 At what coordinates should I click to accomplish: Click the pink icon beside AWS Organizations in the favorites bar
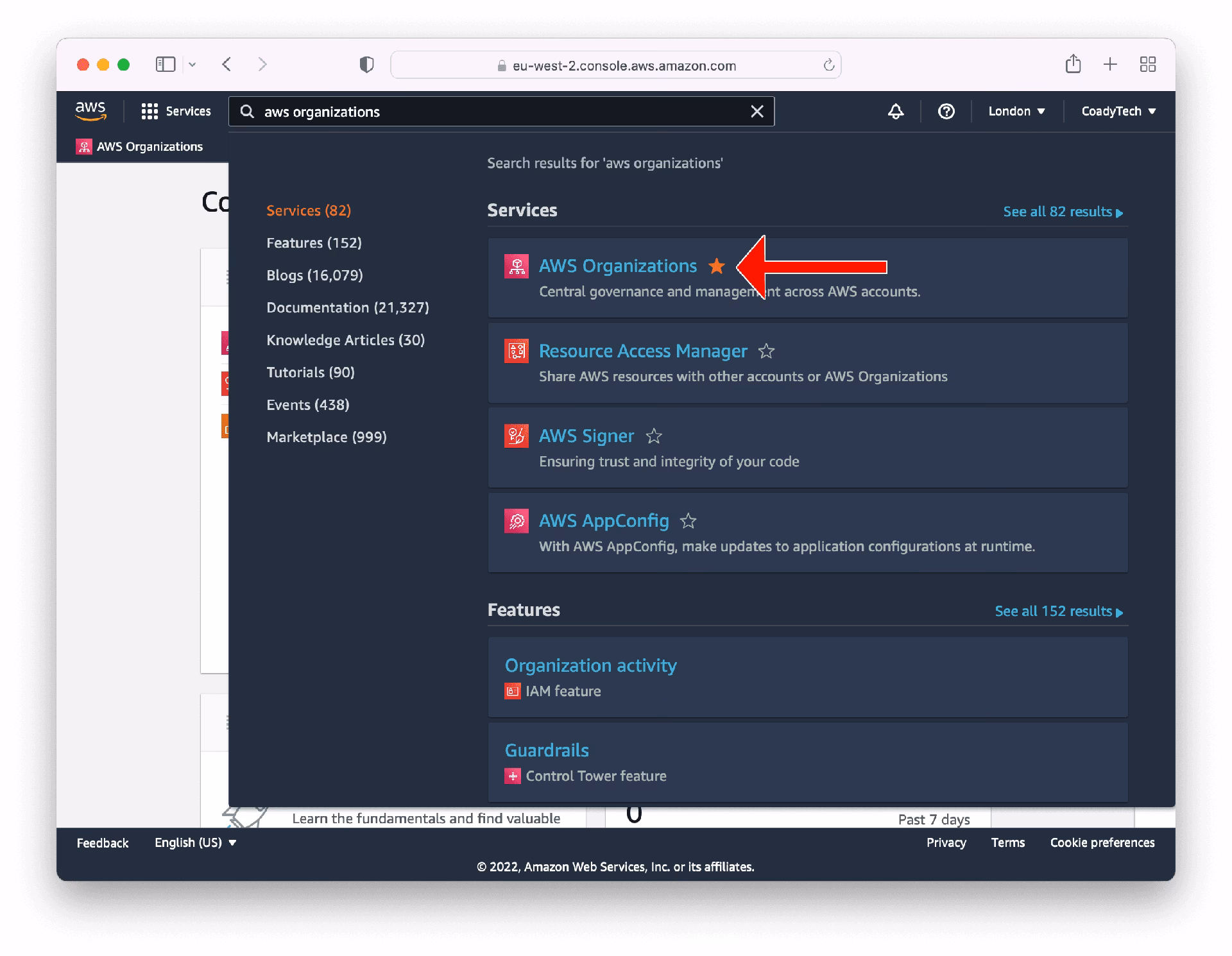pyautogui.click(x=84, y=147)
